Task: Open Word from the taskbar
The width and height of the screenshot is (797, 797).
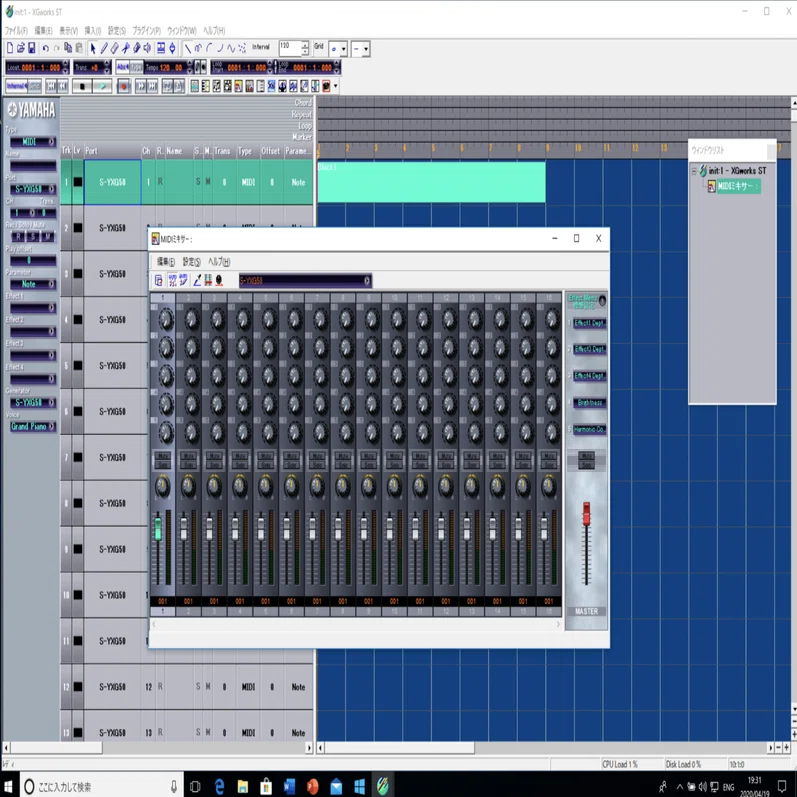Action: (289, 787)
